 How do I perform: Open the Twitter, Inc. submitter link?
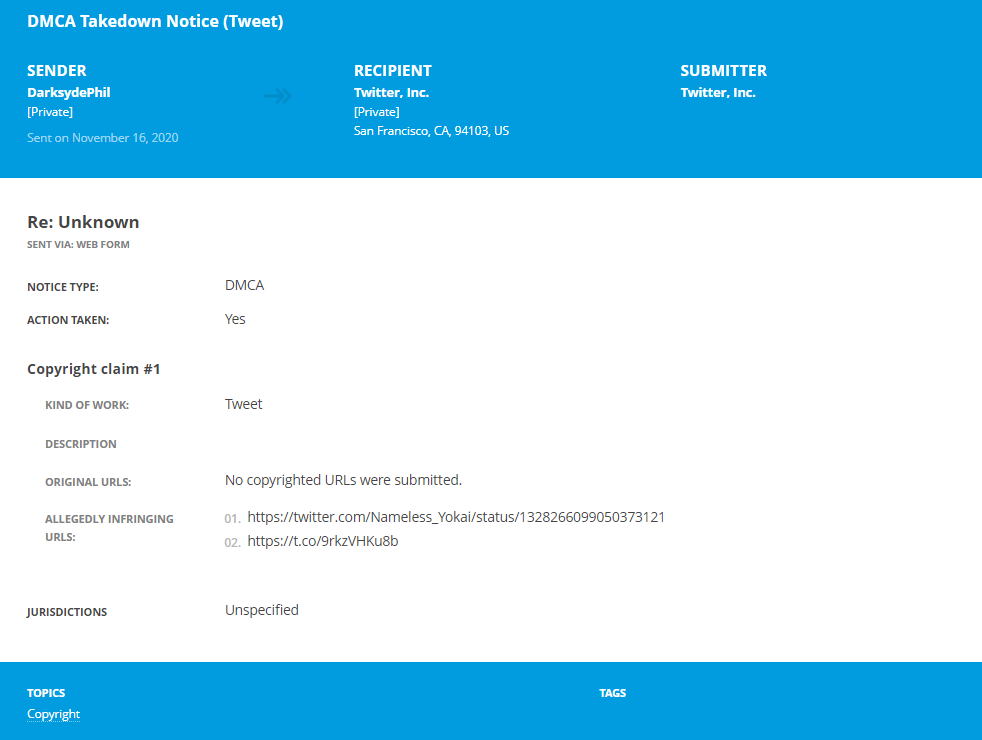click(718, 93)
